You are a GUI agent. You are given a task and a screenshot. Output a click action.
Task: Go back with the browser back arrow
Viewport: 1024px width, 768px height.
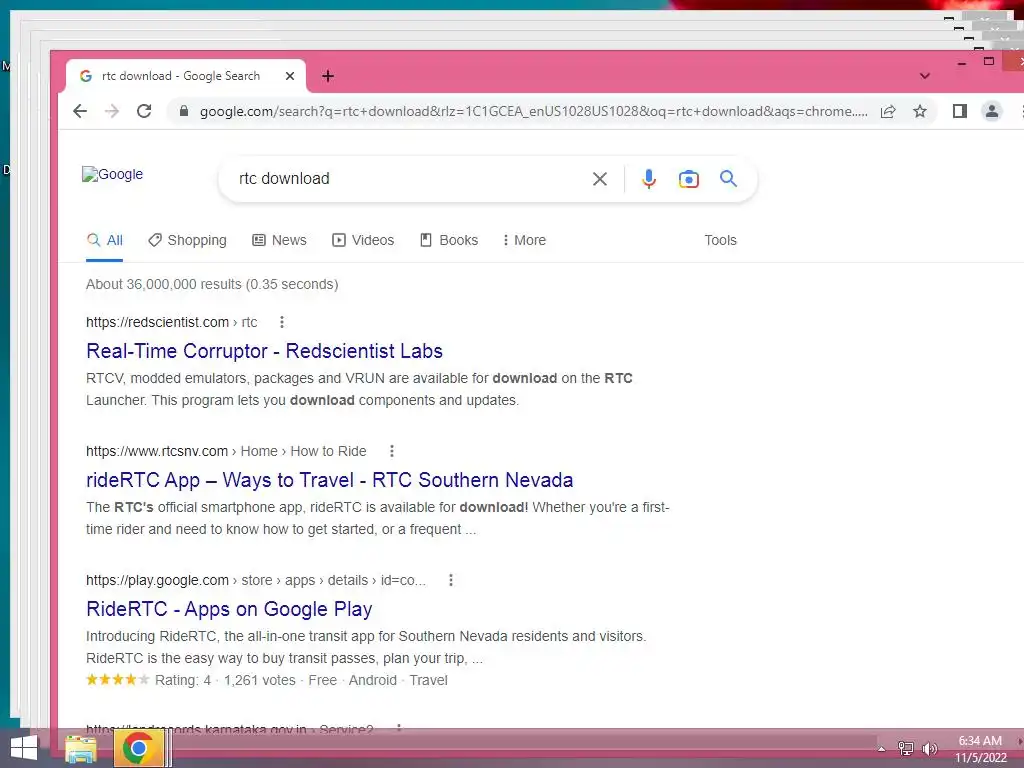tap(80, 111)
